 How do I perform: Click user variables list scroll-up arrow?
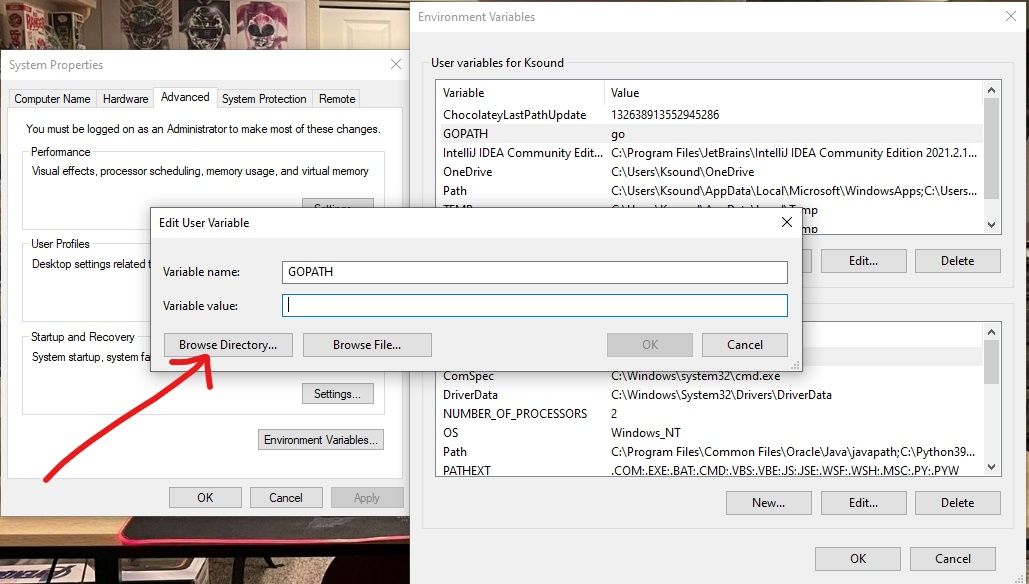[991, 92]
